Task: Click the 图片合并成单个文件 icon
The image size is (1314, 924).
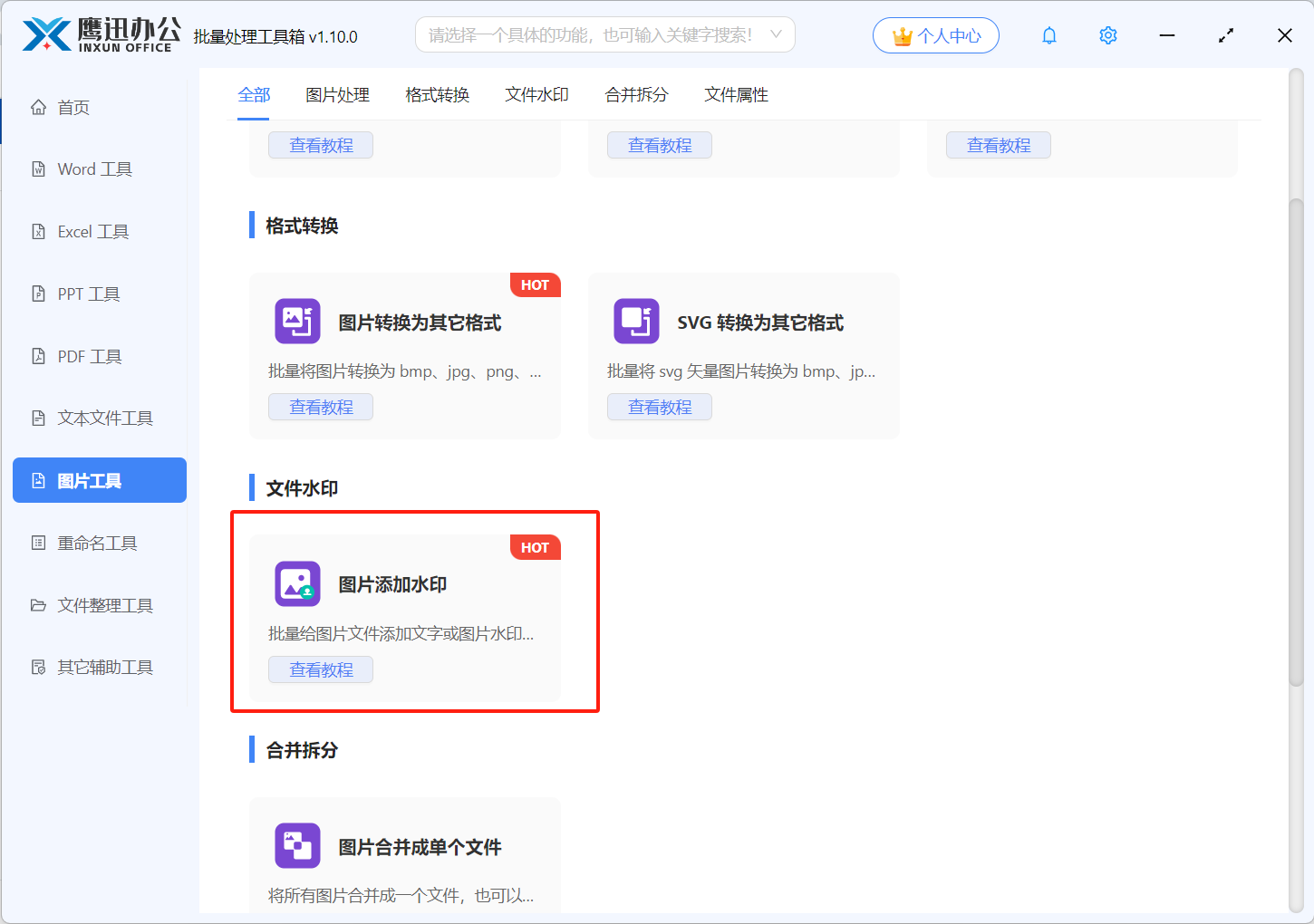Action: [x=298, y=846]
